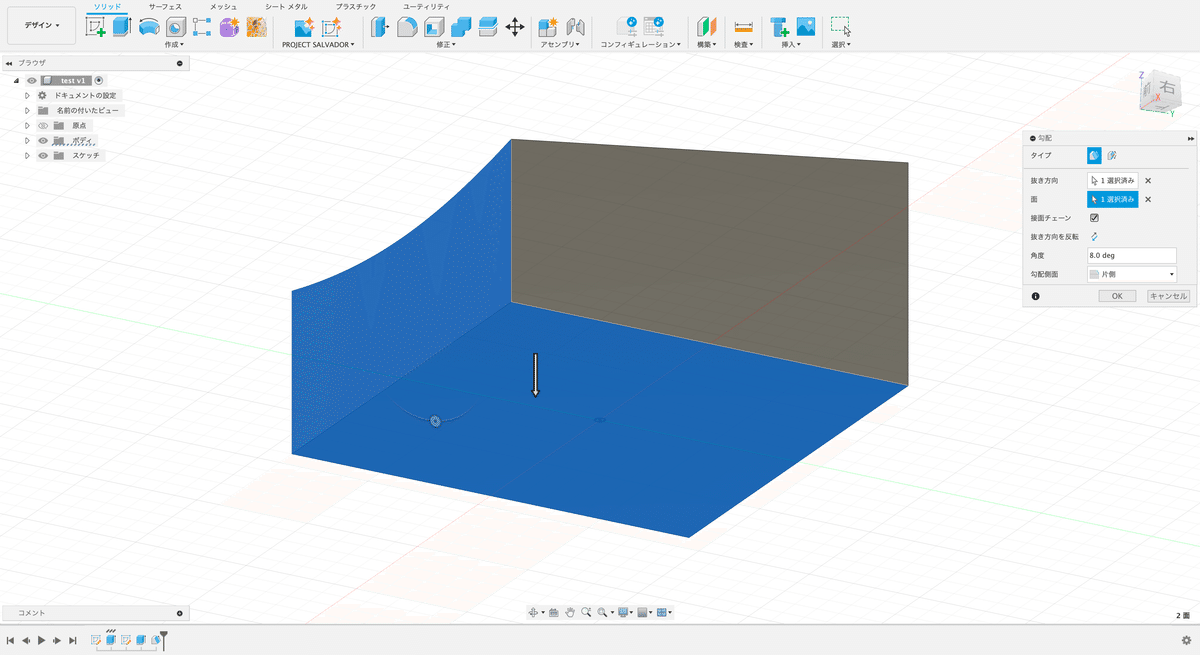Click the Look At icon in navigation bar
The image size is (1200, 655).
(553, 612)
